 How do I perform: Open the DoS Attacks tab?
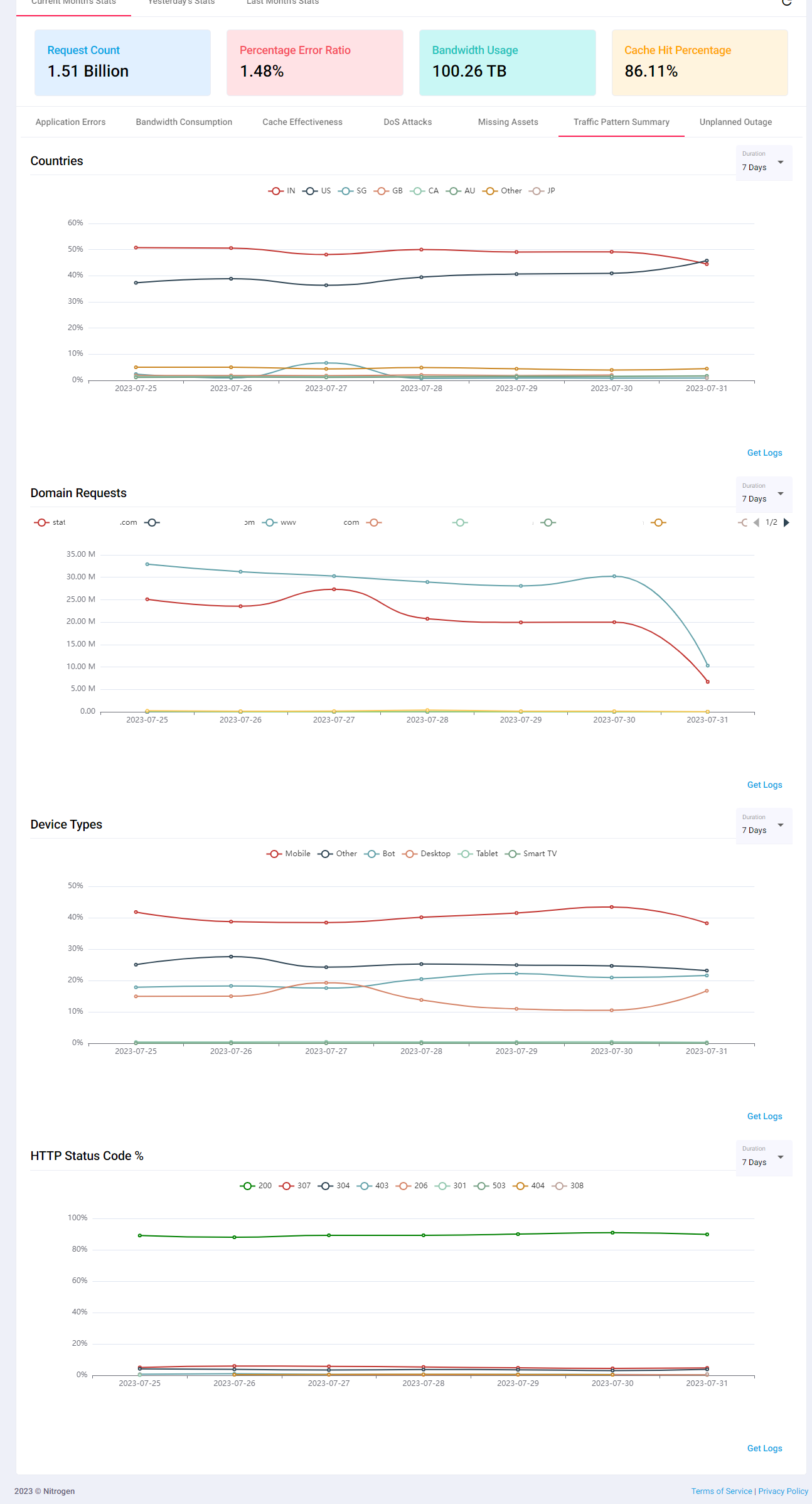click(407, 122)
